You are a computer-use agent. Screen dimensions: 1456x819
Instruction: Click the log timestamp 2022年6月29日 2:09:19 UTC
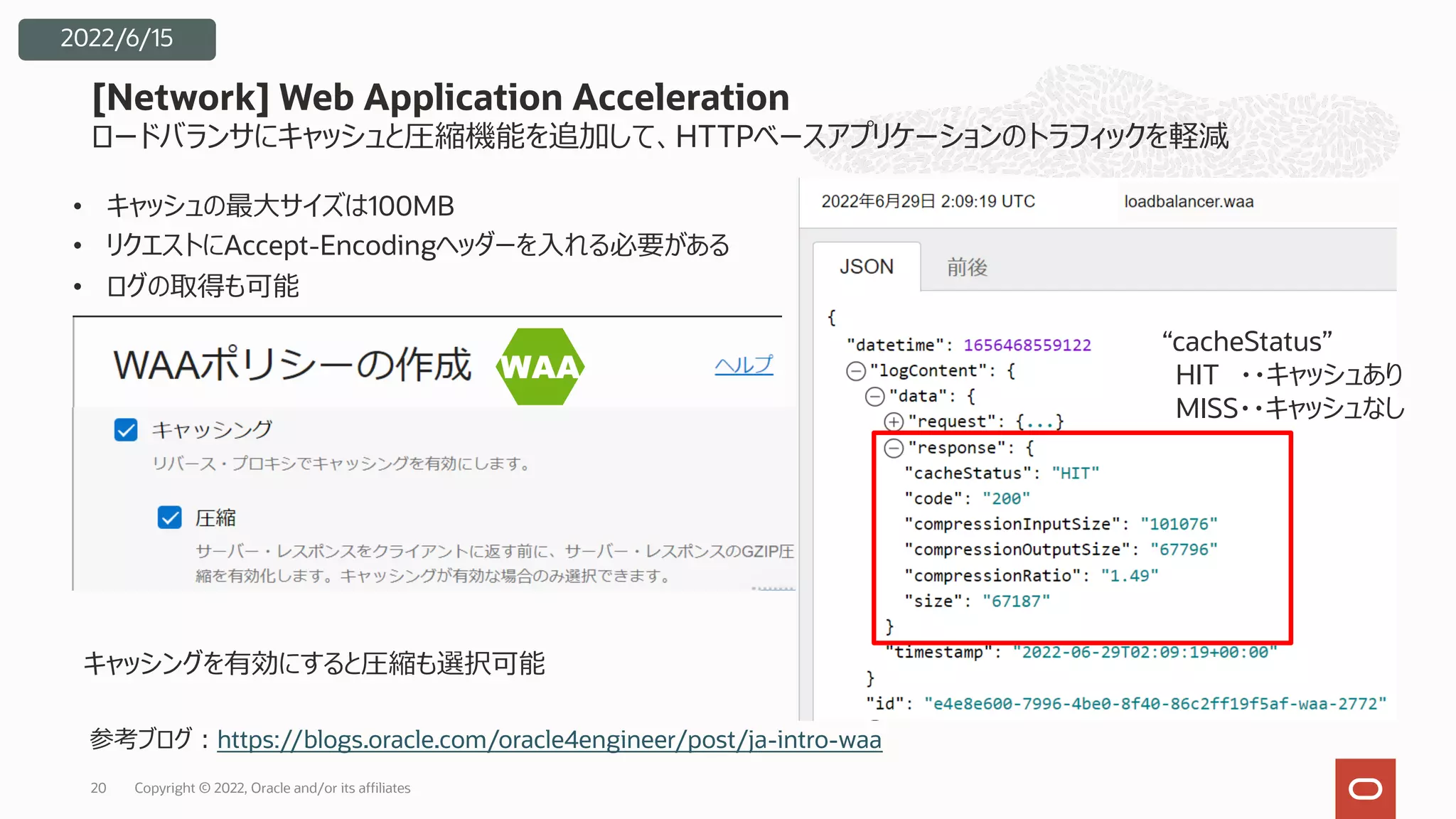coord(928,202)
